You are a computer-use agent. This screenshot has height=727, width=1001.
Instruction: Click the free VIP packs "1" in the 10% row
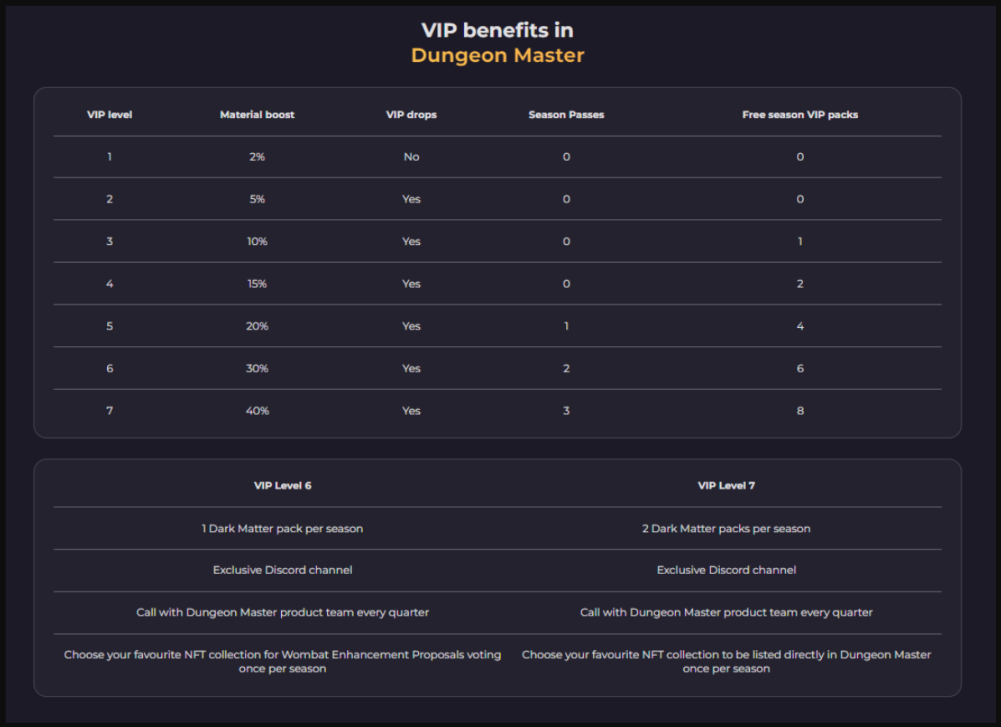pyautogui.click(x=800, y=241)
